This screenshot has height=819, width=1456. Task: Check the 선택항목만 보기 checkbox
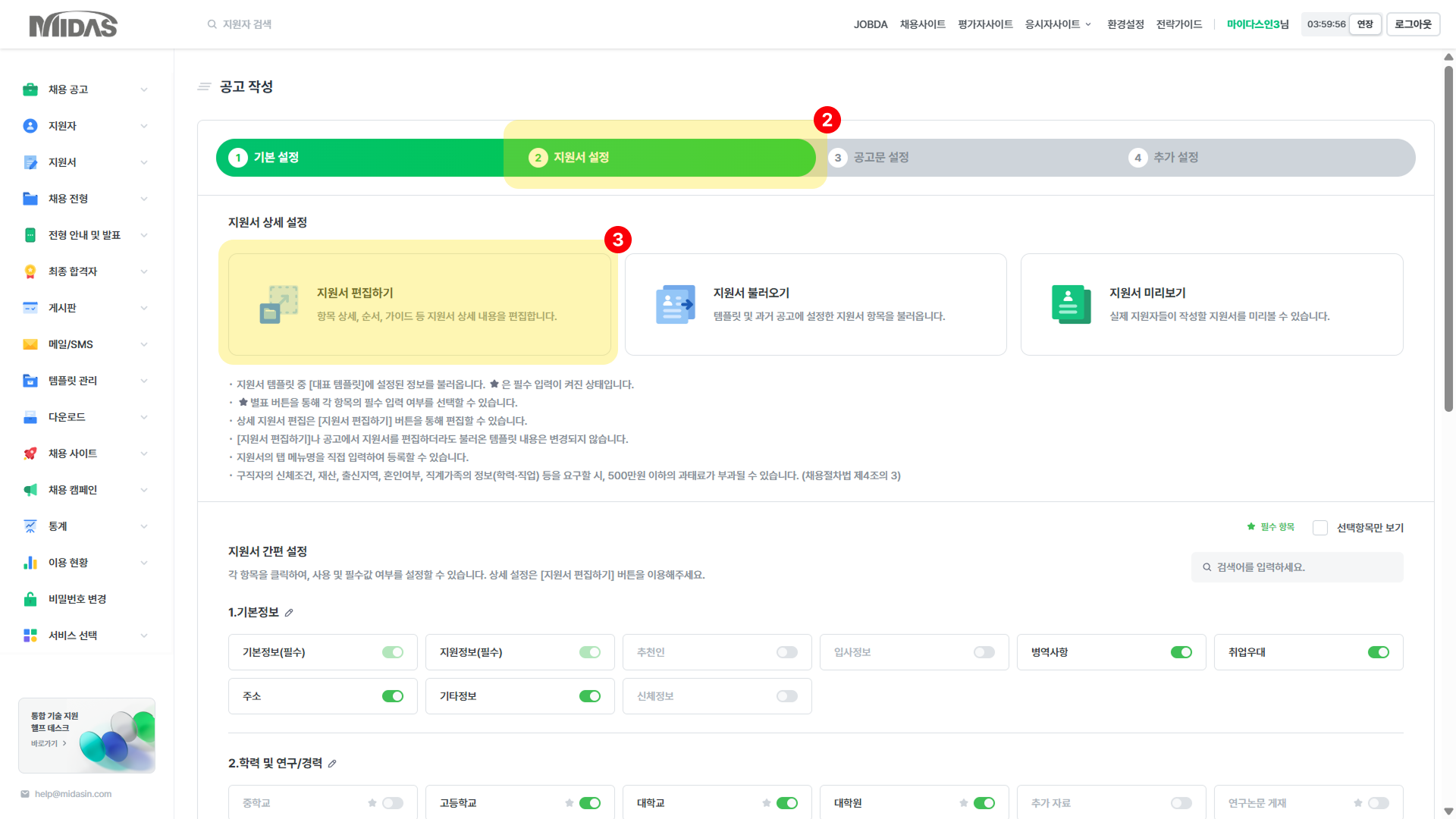tap(1320, 528)
